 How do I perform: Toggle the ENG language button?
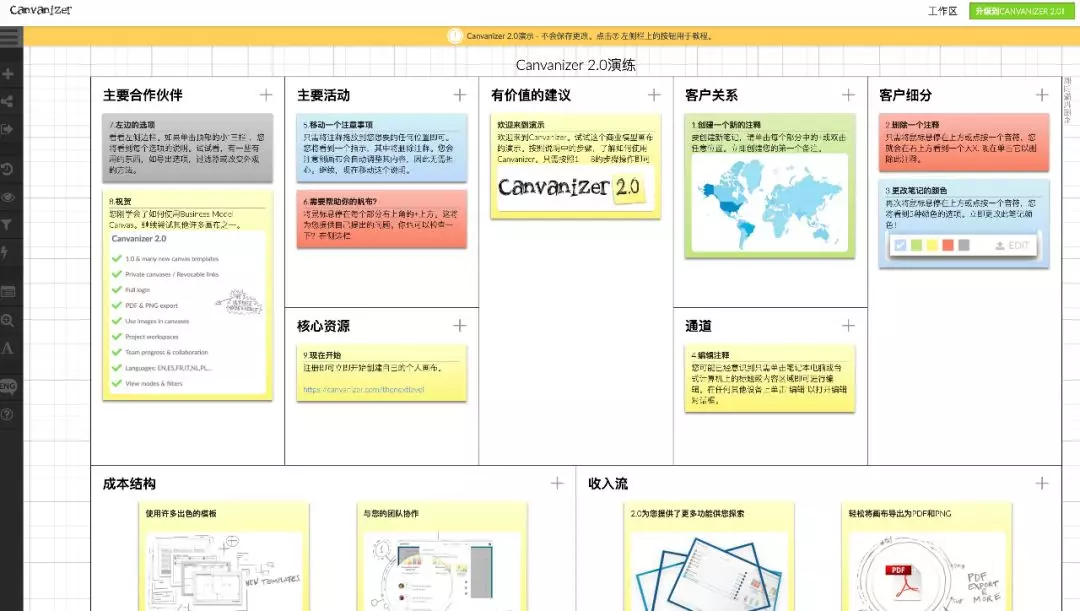point(9,386)
